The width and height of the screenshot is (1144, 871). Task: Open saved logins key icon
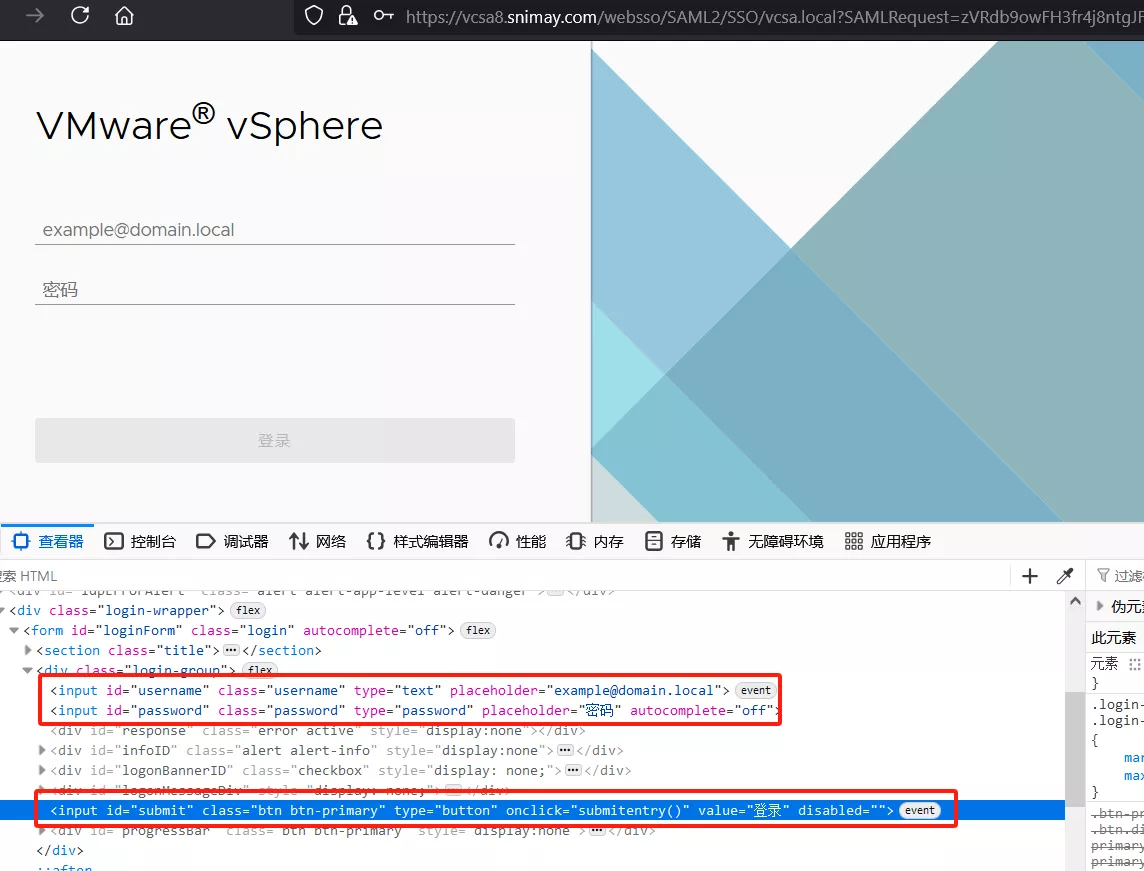(383, 15)
